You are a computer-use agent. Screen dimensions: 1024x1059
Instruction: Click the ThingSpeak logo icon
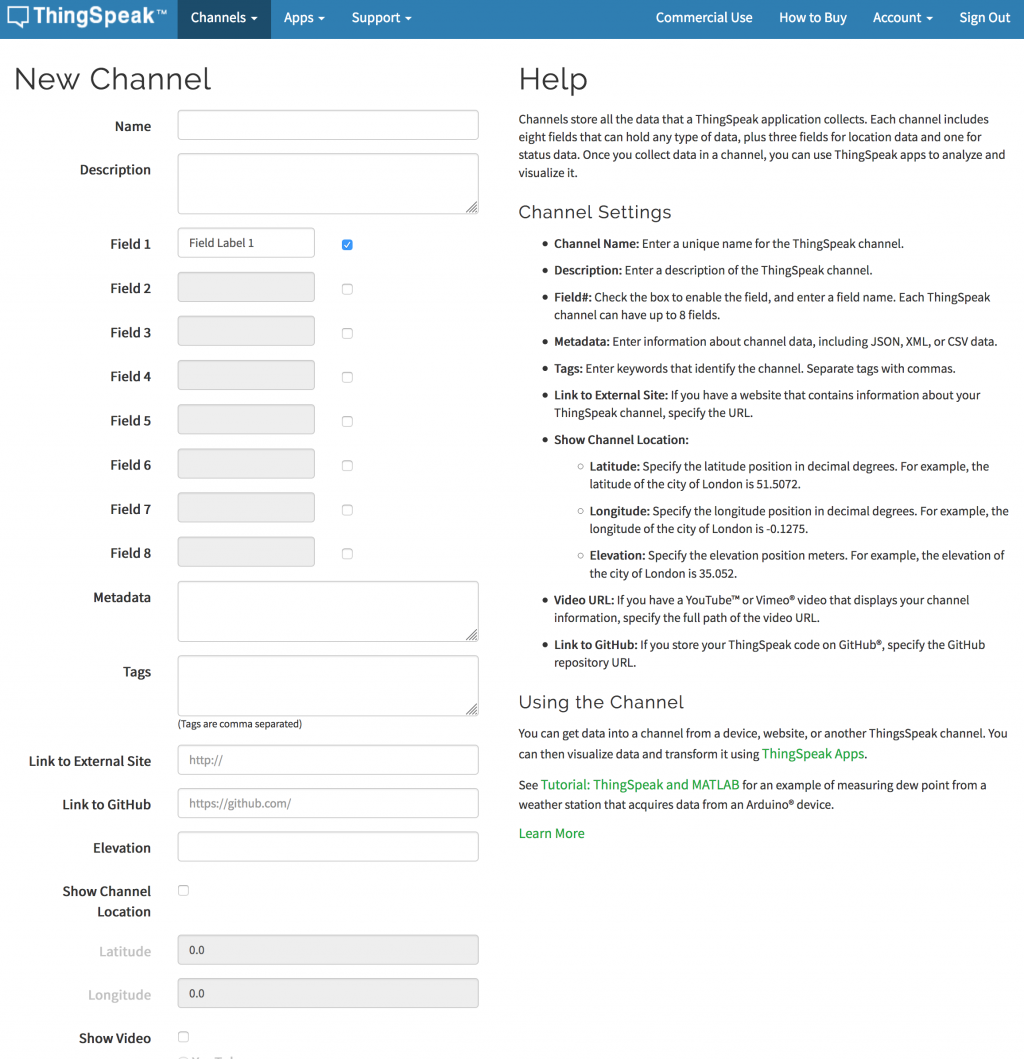point(18,17)
